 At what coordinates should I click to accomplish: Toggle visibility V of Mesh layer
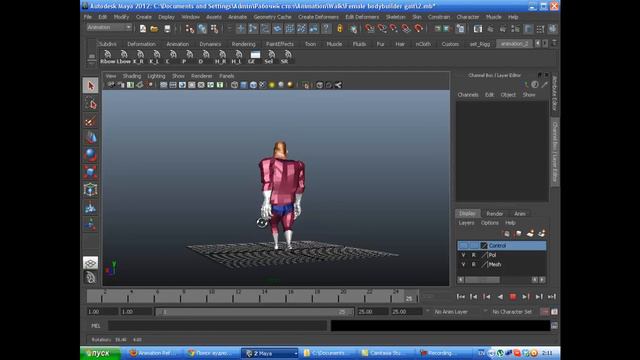pos(463,264)
